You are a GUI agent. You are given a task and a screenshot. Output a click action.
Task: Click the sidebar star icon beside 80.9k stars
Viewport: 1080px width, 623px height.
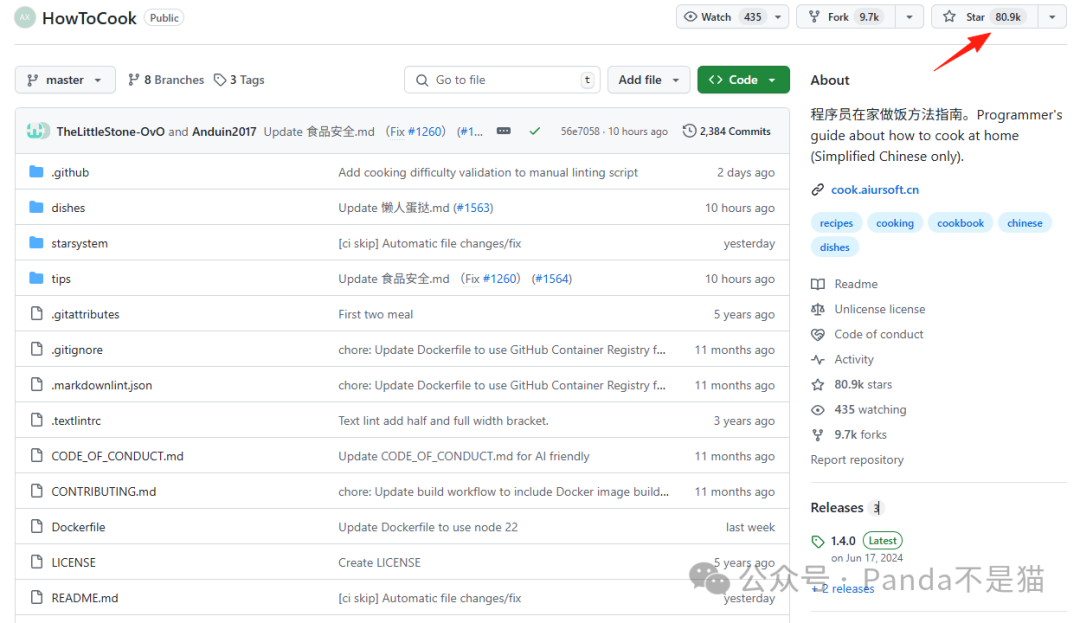pos(818,384)
